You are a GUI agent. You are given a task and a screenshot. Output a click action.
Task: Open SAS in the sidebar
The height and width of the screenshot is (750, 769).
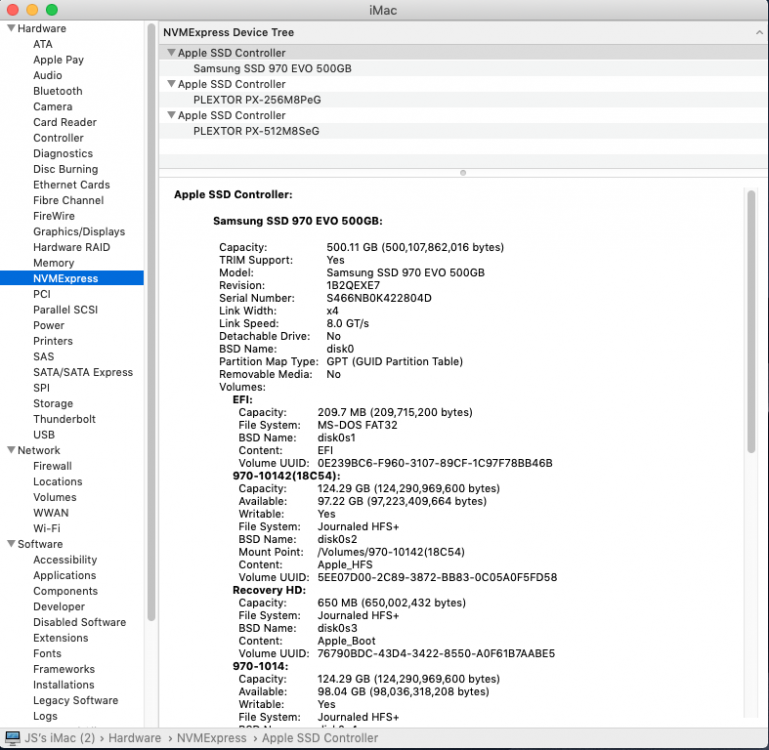(44, 357)
